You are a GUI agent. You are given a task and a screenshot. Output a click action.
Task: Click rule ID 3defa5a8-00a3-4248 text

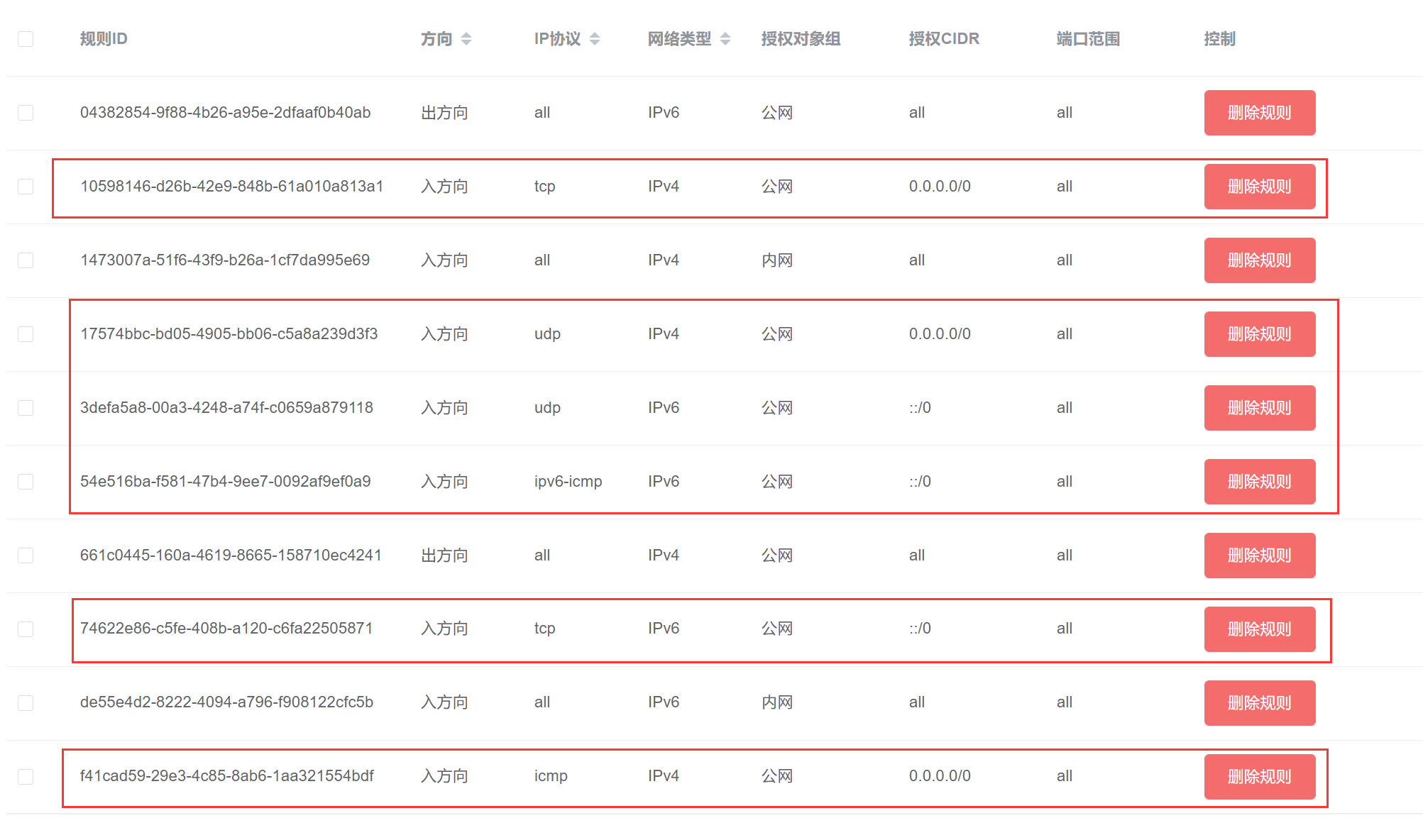pyautogui.click(x=226, y=408)
